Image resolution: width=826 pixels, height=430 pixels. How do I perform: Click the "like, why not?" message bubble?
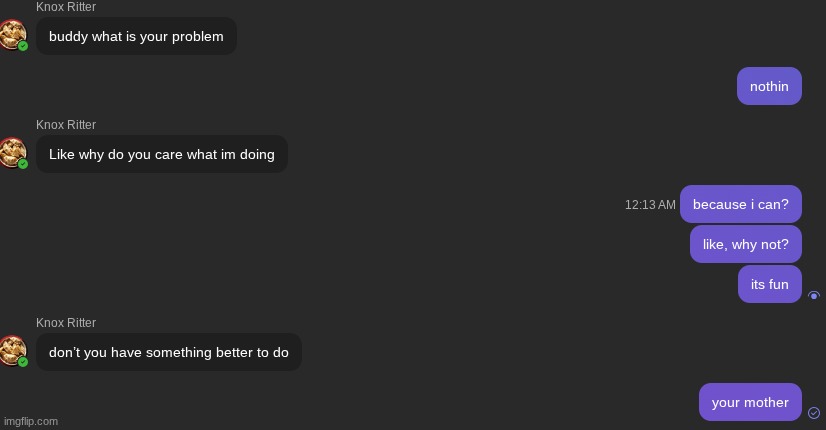(x=745, y=244)
